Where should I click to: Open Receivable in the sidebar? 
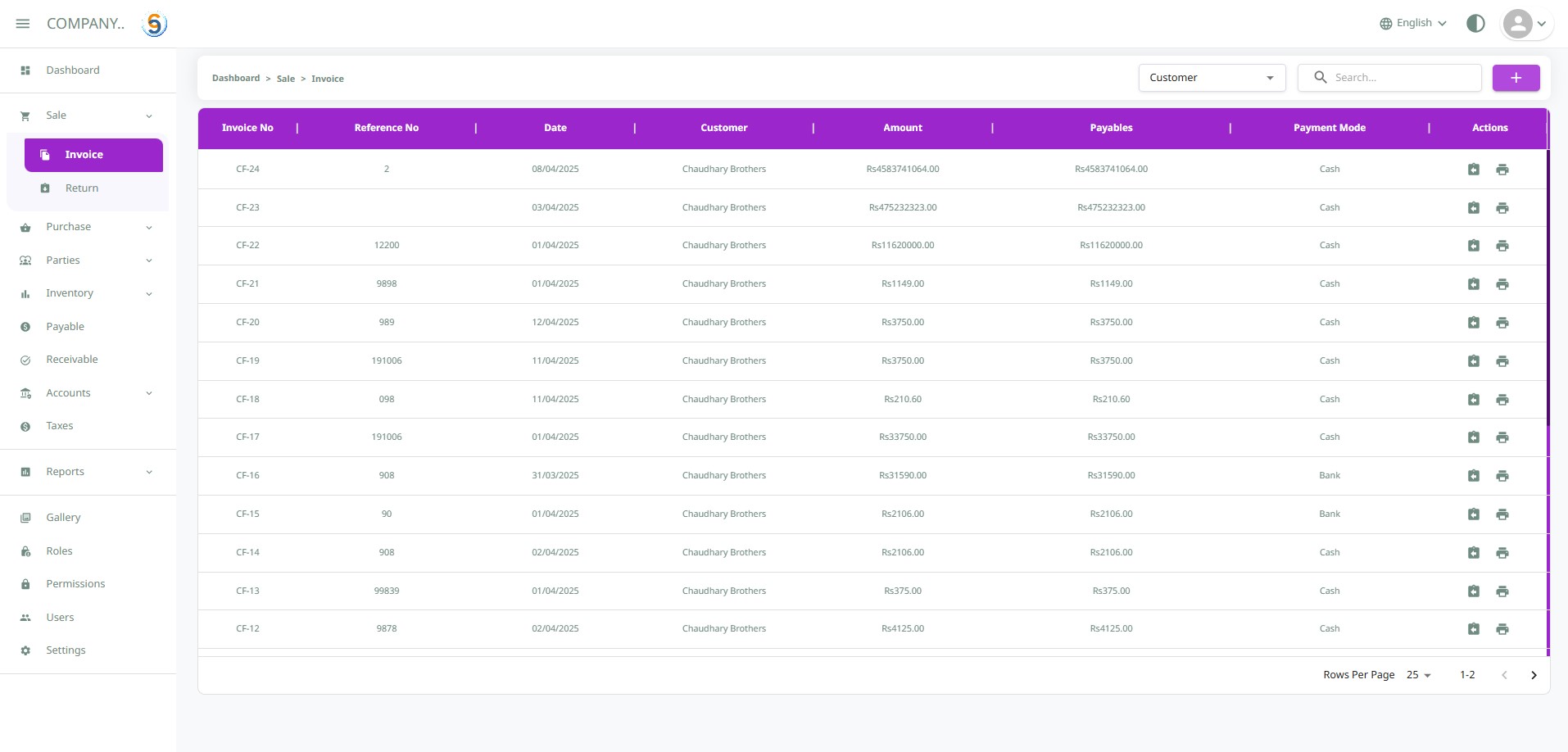(x=72, y=360)
